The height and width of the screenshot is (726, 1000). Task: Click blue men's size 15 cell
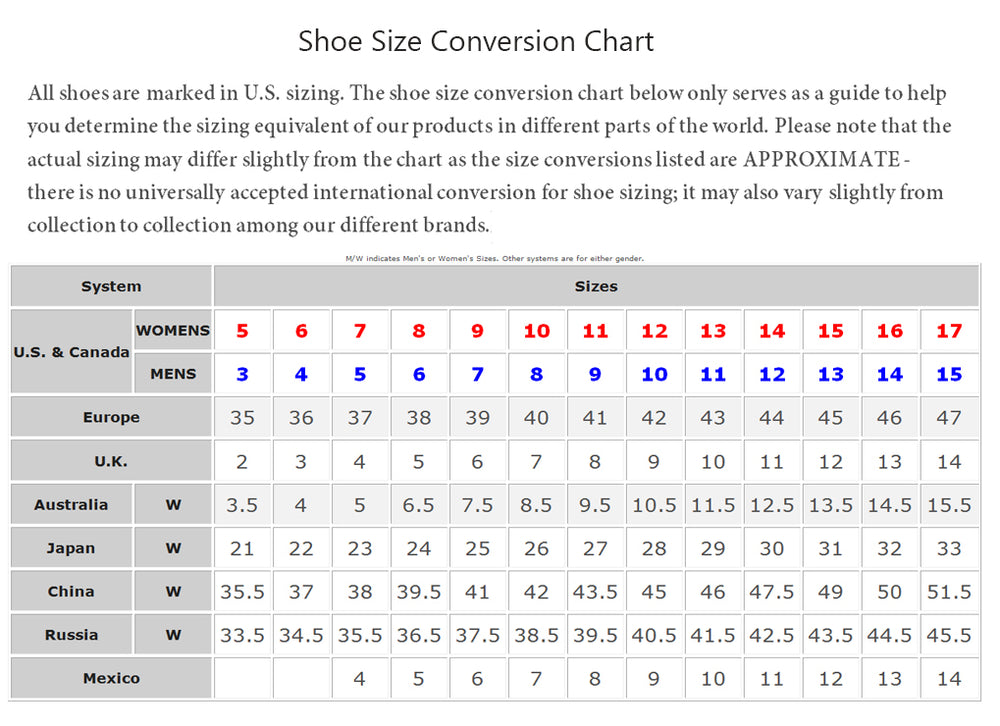click(x=949, y=374)
